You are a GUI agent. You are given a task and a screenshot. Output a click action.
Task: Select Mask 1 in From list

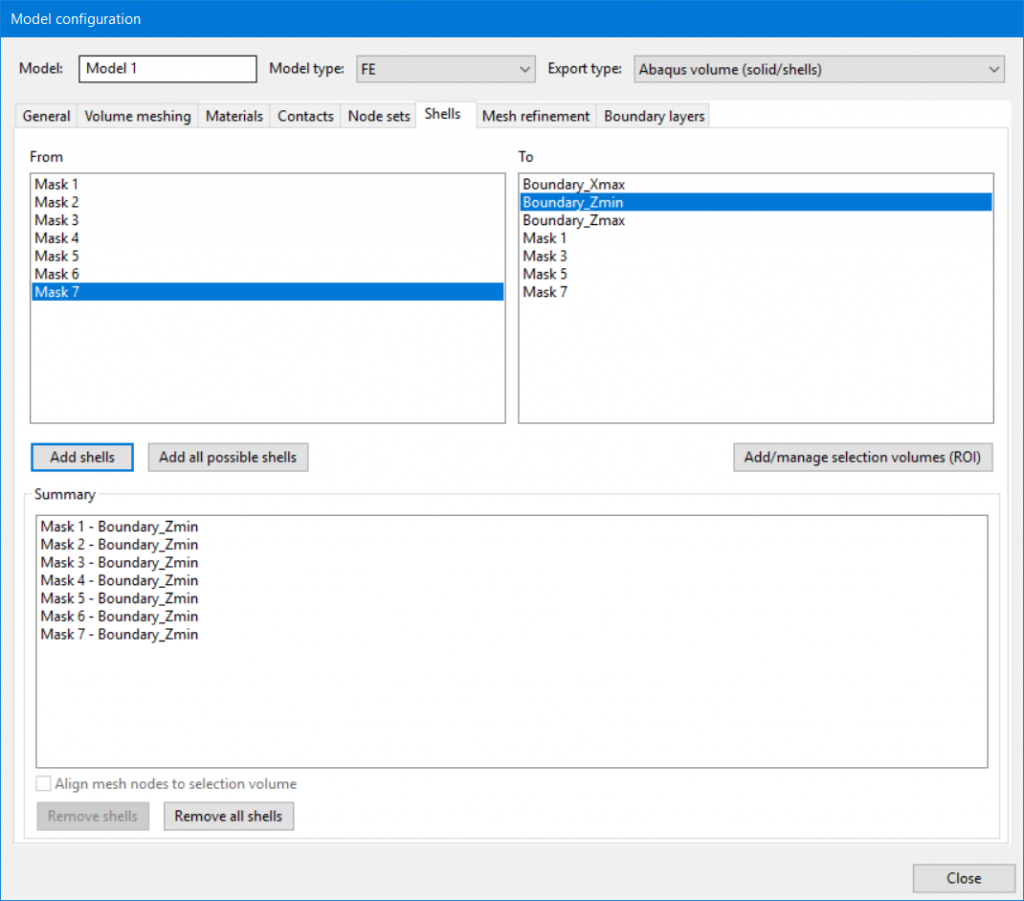coord(268,184)
